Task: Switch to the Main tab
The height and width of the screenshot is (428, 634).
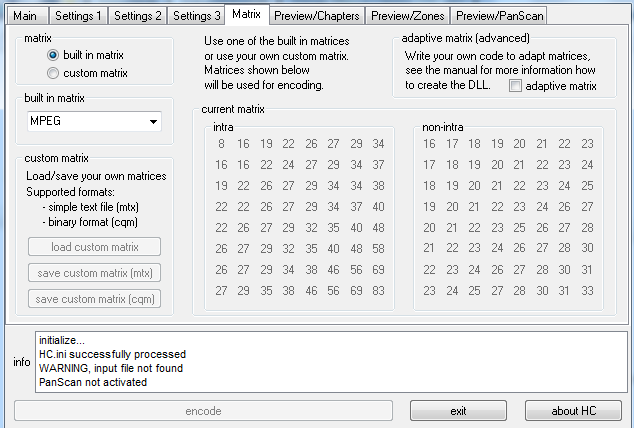Action: tap(24, 16)
